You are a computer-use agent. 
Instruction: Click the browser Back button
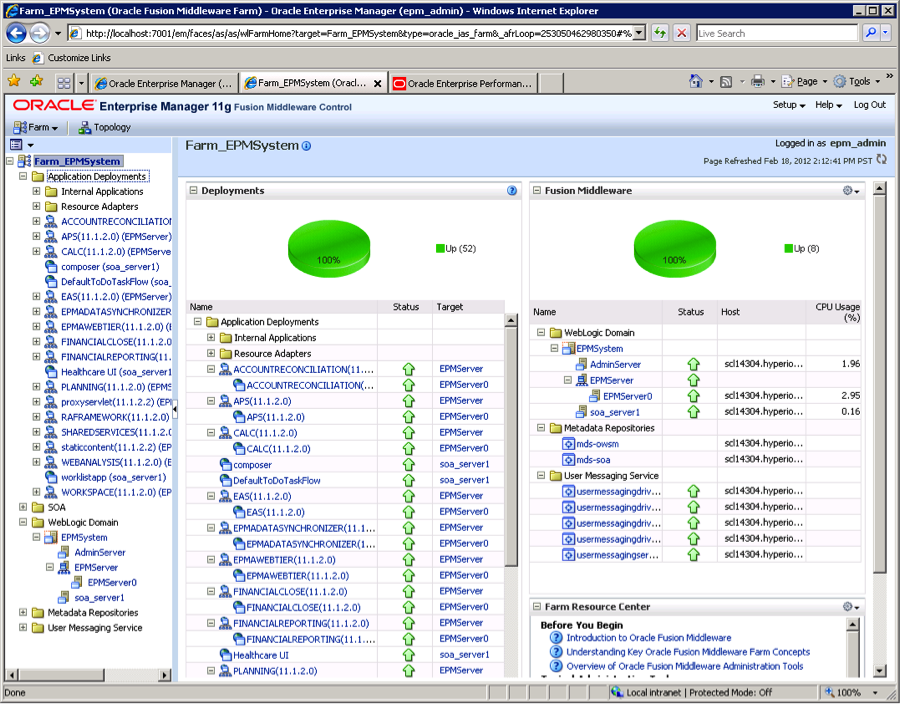click(16, 33)
